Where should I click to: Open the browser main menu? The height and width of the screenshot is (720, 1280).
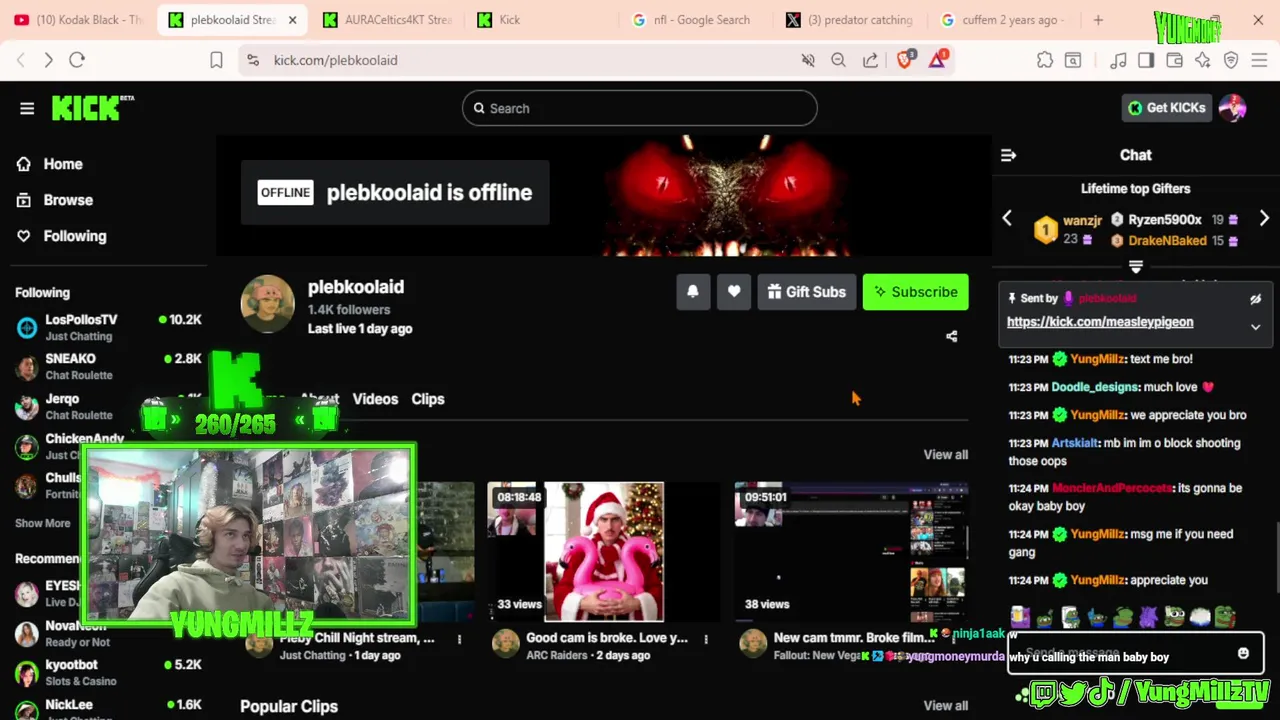(x=1259, y=60)
